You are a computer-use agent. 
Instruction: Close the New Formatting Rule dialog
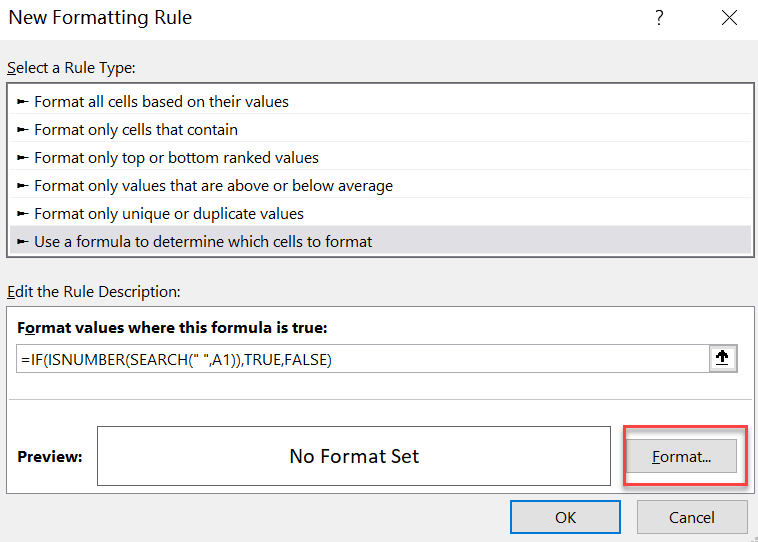729,18
